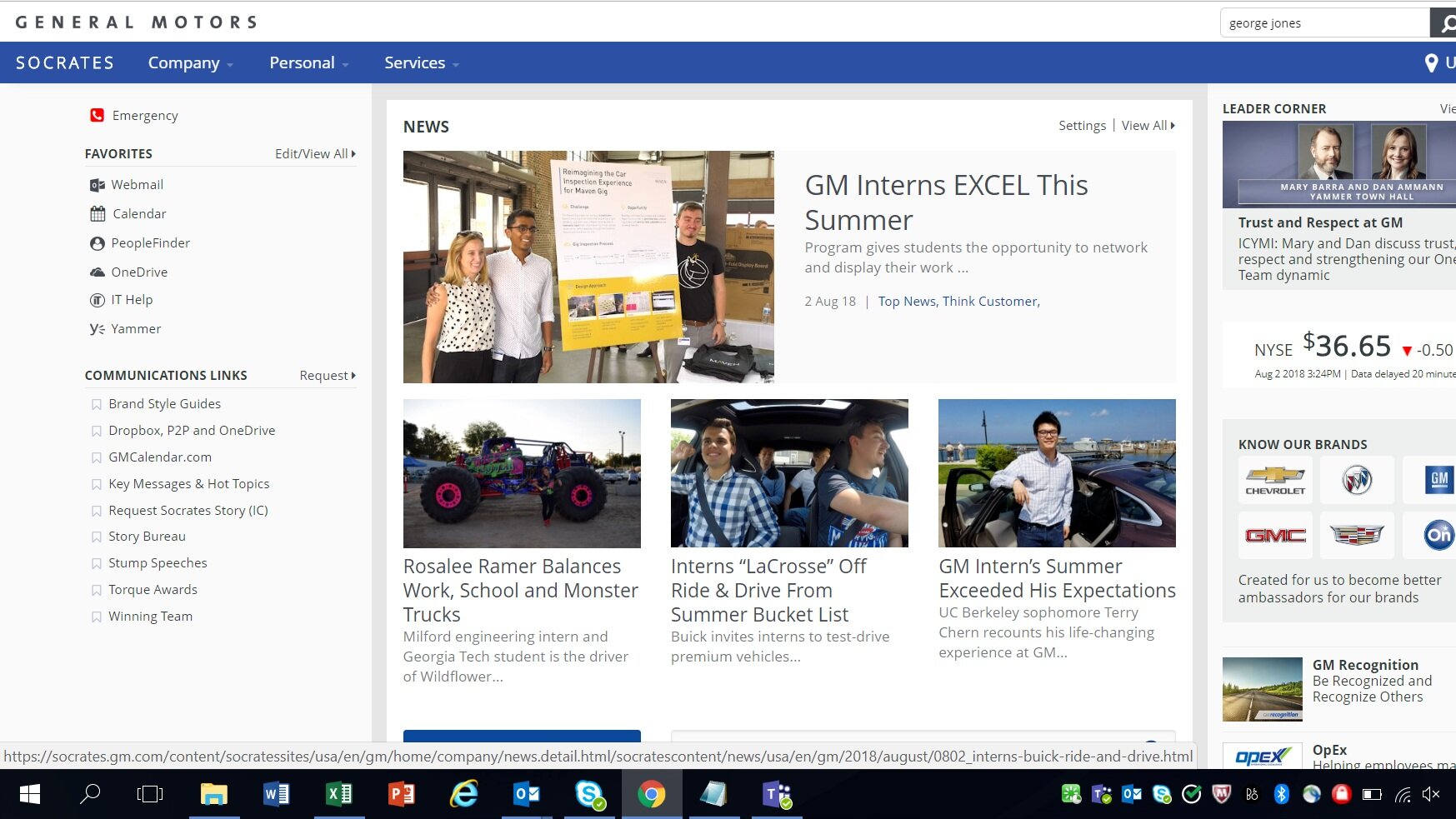Click the search magnifier icon
This screenshot has width=1456, height=819.
click(1445, 22)
